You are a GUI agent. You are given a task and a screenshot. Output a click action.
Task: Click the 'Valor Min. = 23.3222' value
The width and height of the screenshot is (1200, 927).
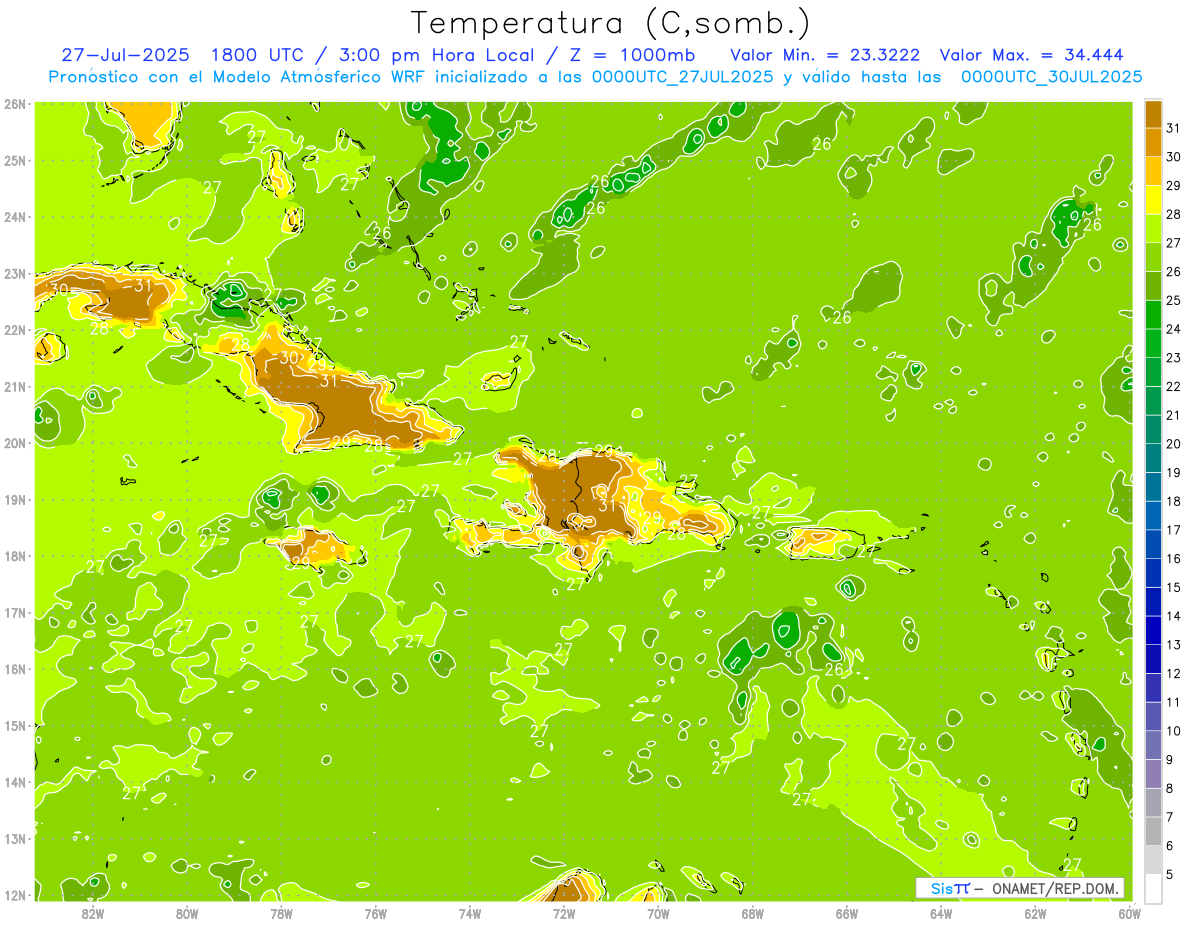[x=825, y=55]
